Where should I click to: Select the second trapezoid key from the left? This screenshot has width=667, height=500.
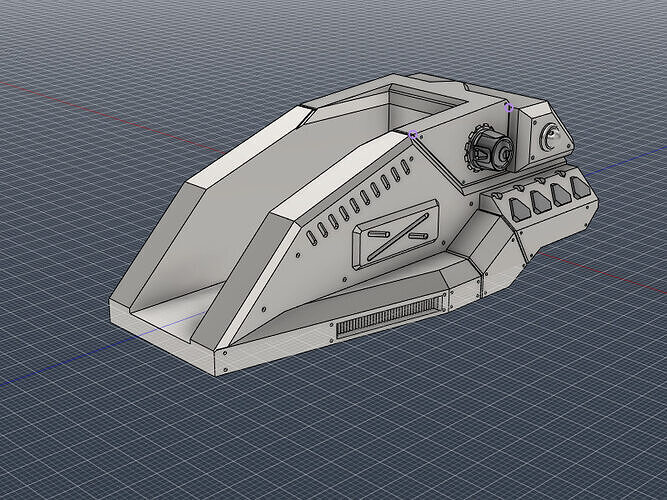(x=541, y=201)
